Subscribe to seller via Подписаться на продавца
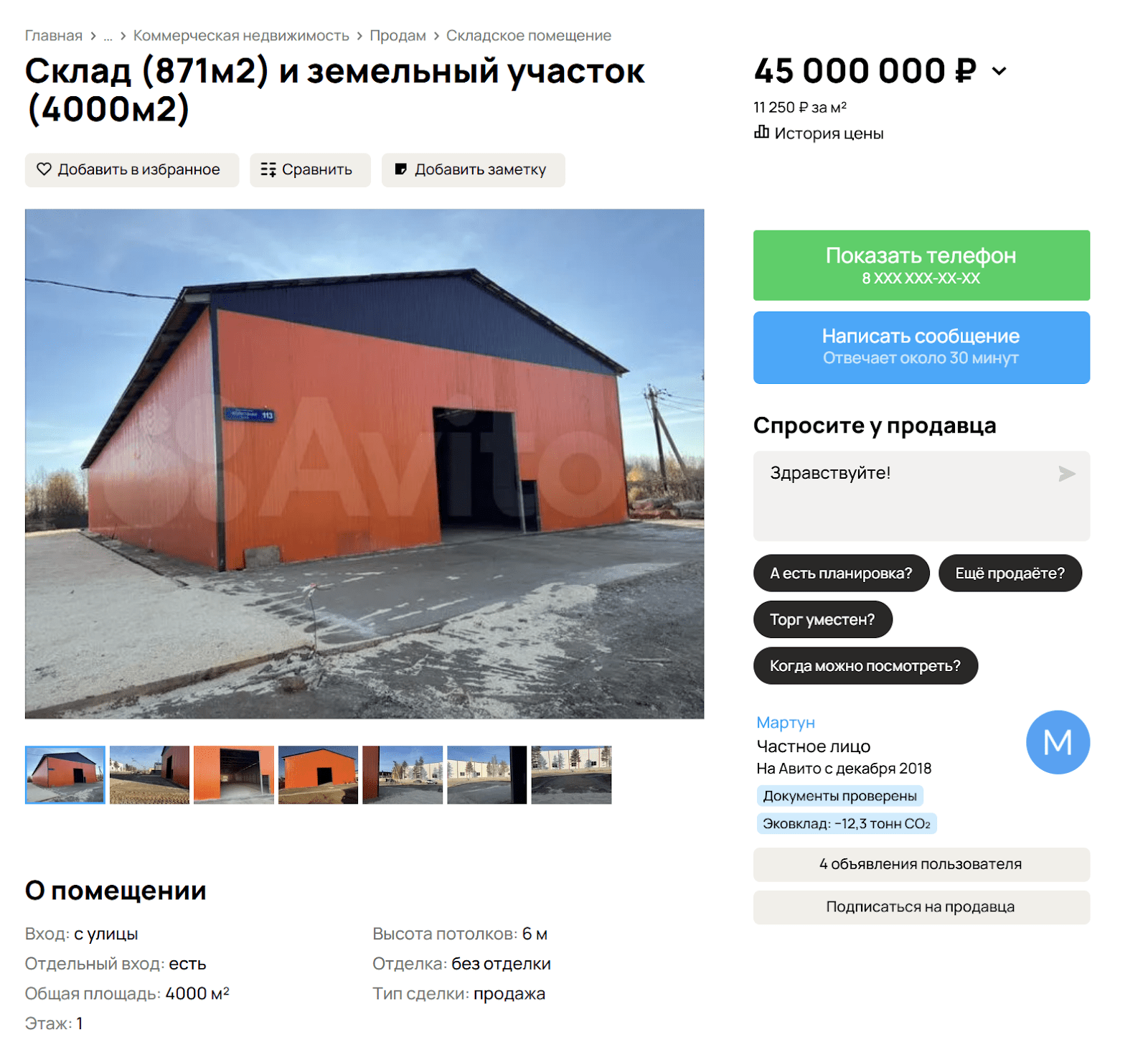The image size is (1148, 1050). (921, 907)
